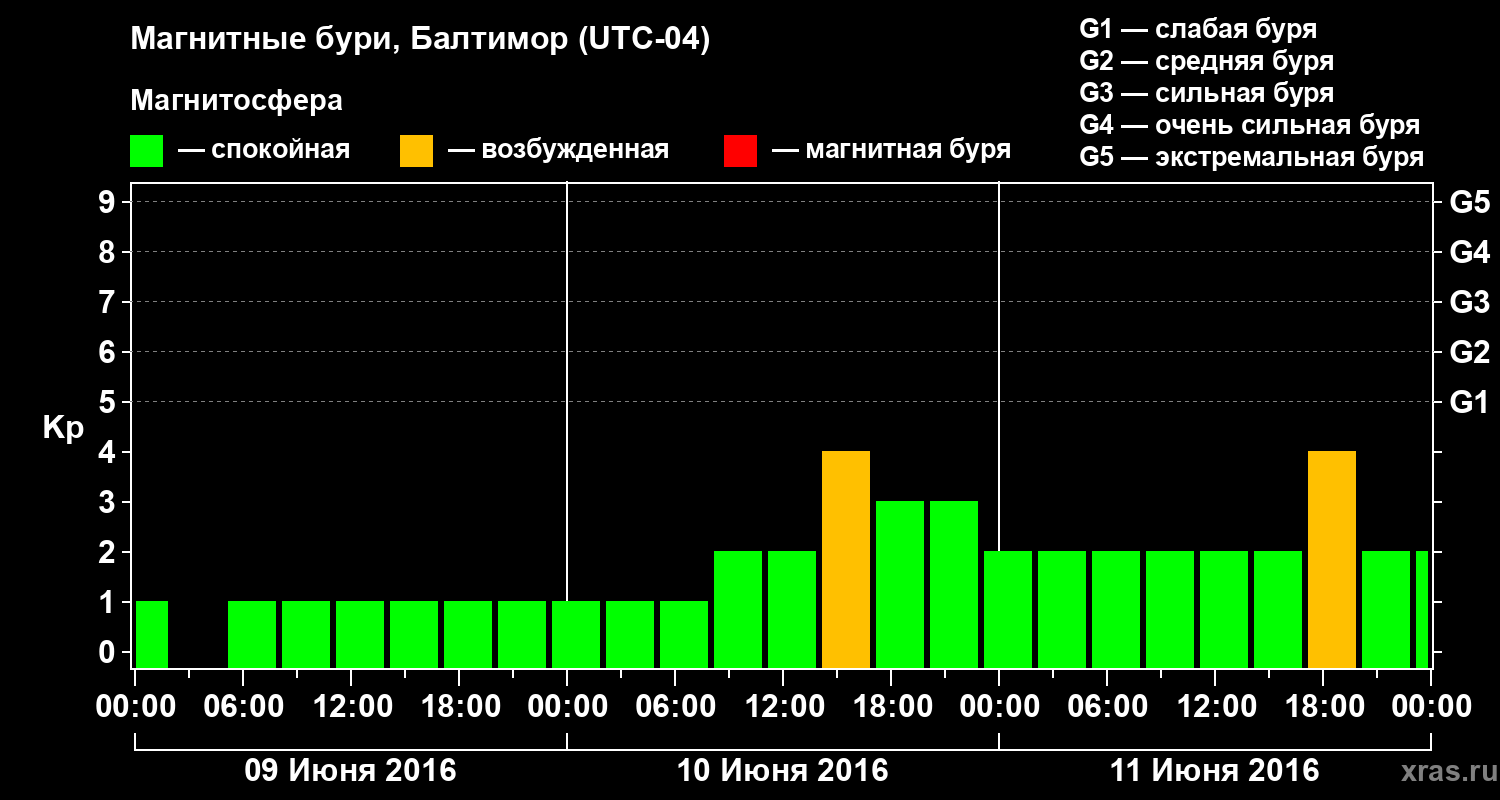The height and width of the screenshot is (800, 1500).
Task: Click the 'G4 — очень сильная буря' description
Action: point(1250,125)
